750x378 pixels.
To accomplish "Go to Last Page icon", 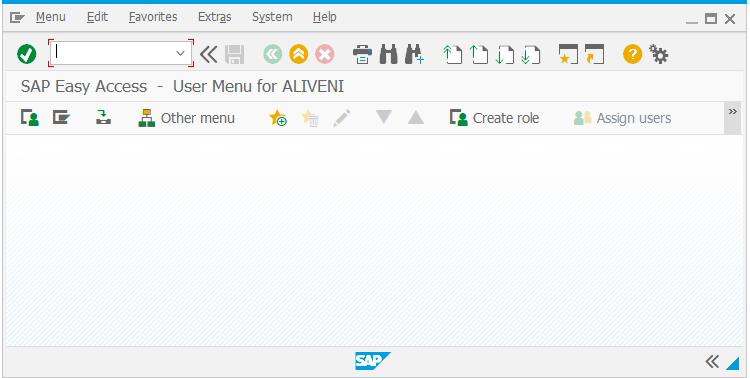I will point(530,54).
